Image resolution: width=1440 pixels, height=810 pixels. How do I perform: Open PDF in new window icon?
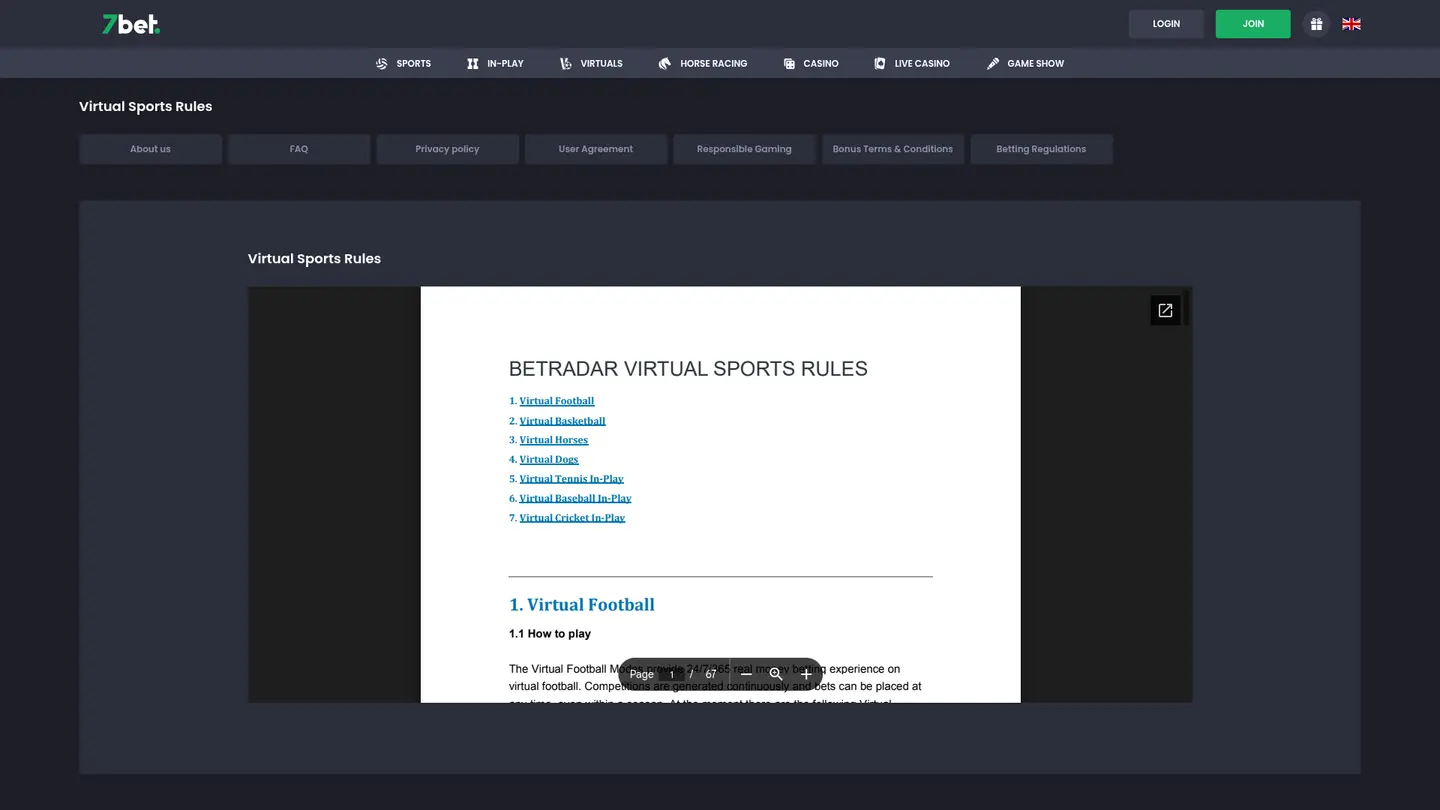tap(1165, 310)
